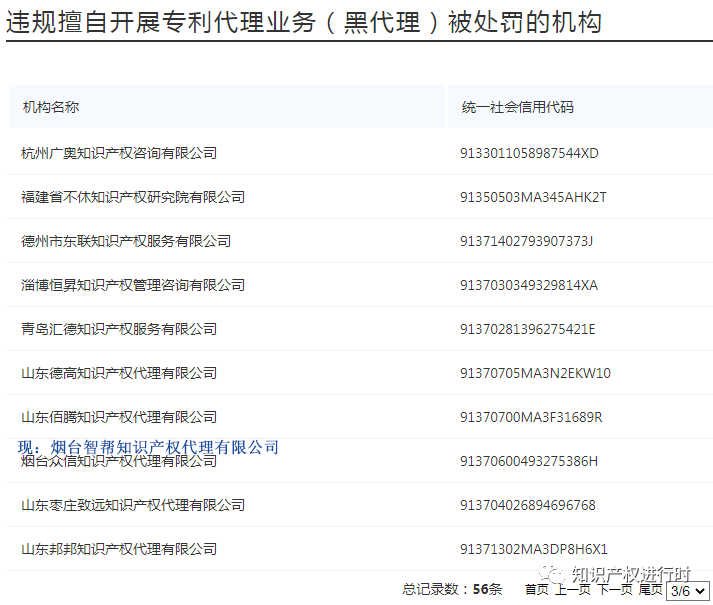Click the 统一社会信用代码 column header

pos(517,107)
